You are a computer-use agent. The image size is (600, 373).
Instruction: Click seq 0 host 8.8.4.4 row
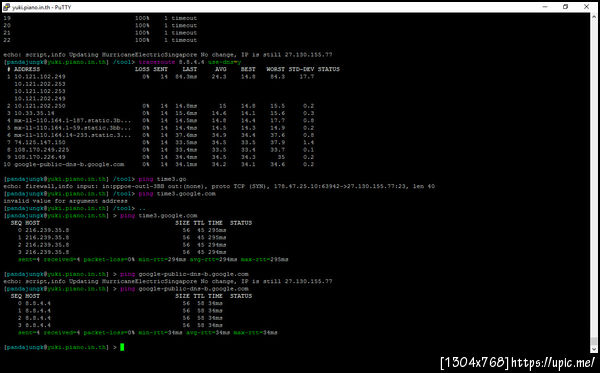pos(120,303)
